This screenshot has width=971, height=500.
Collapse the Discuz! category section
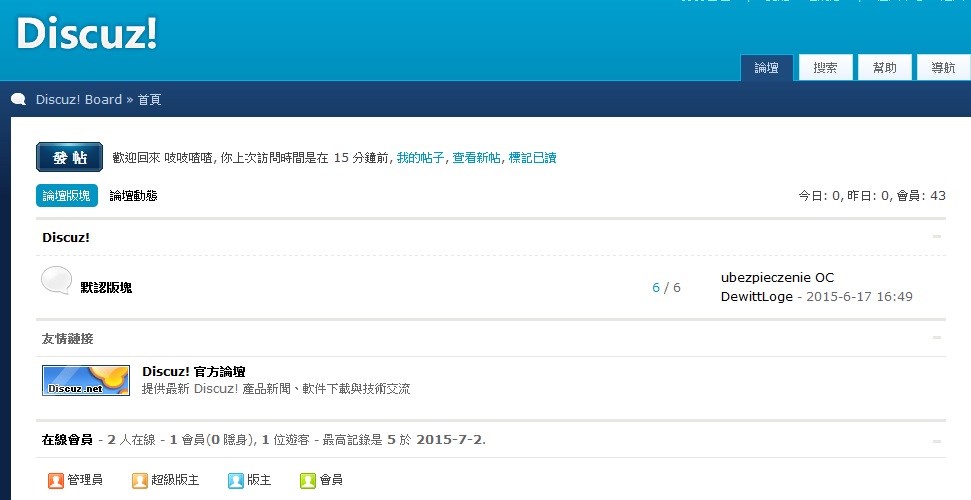[937, 237]
